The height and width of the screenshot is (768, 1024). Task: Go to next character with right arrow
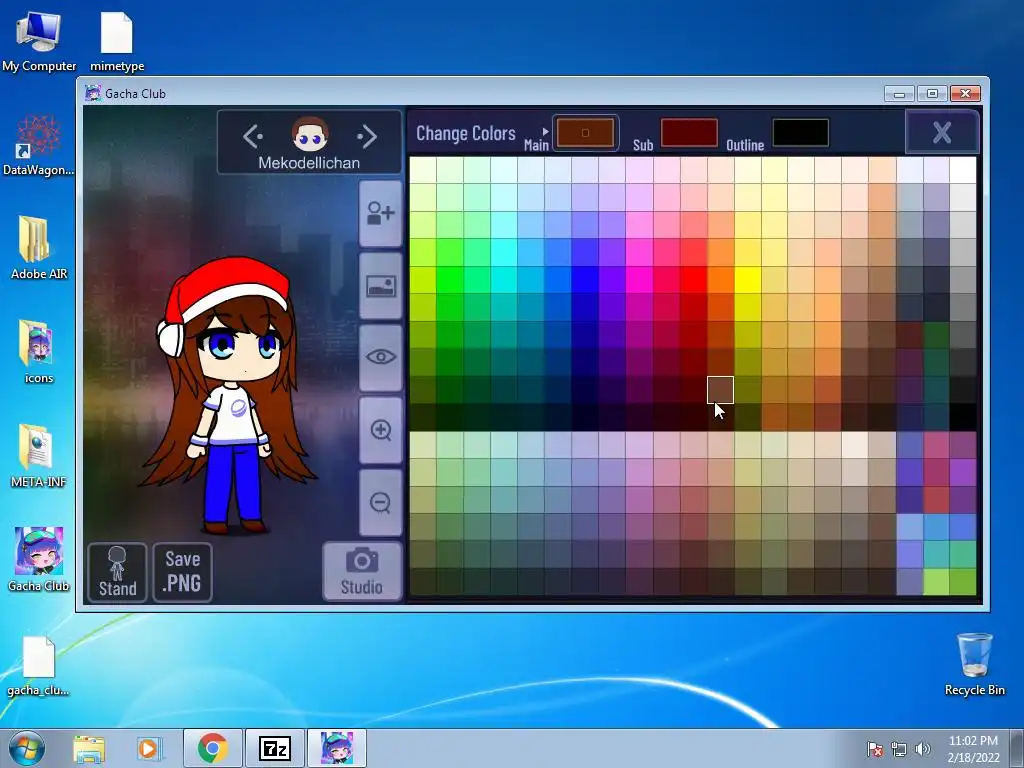367,136
